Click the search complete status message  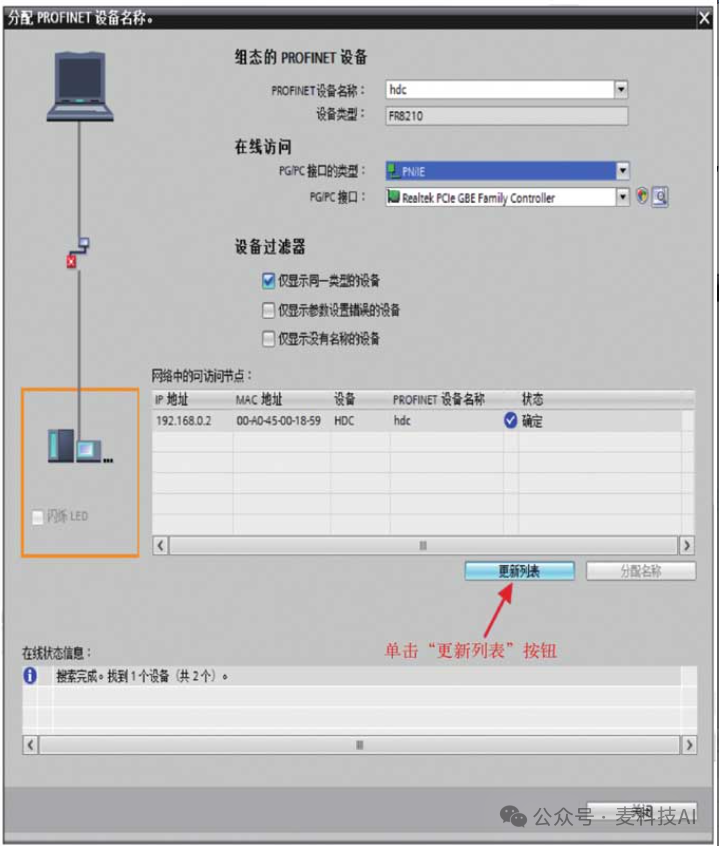[x=142, y=676]
